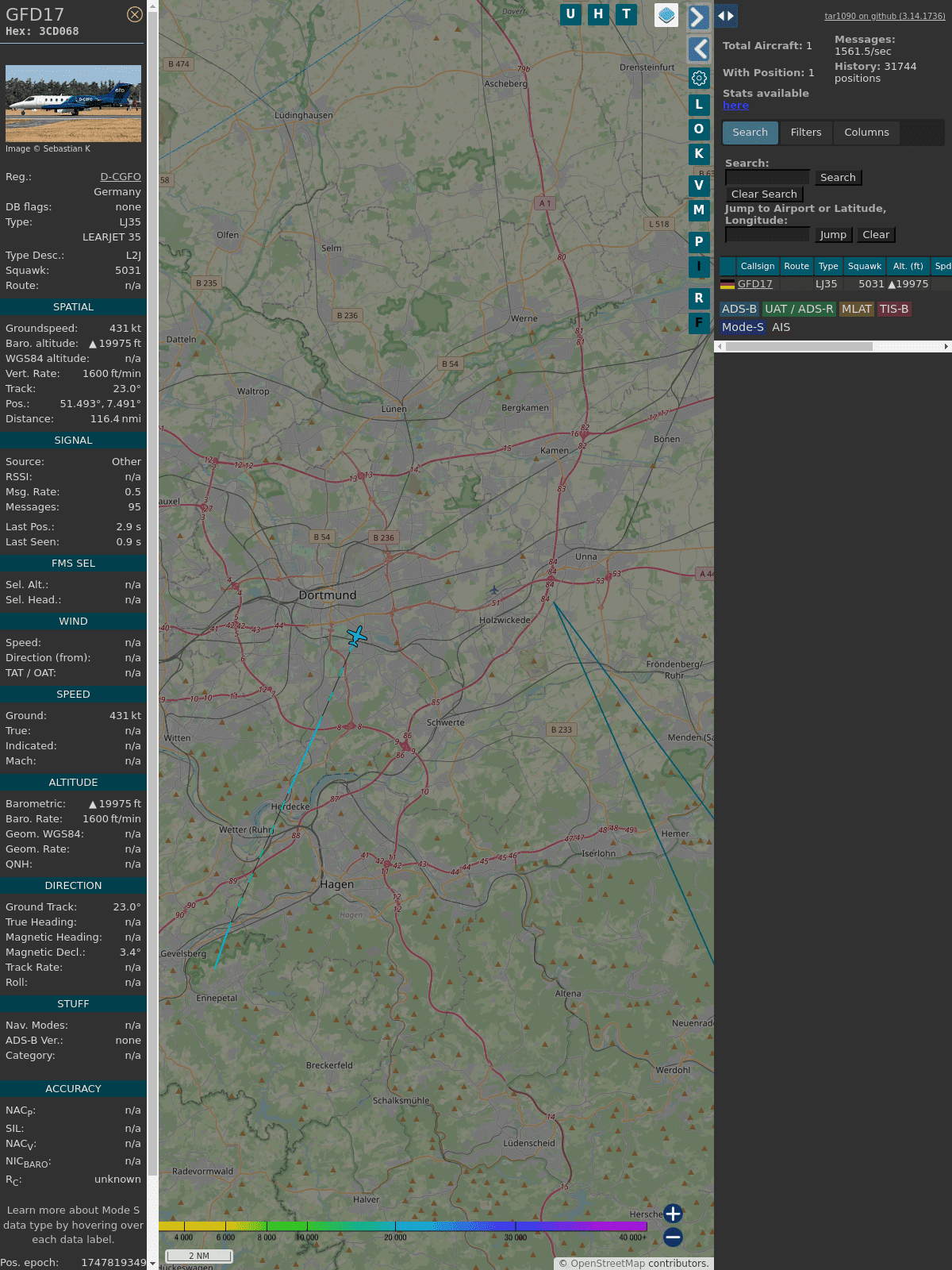Switch to the Search tab
This screenshot has height=1270, width=952.
pos(750,133)
